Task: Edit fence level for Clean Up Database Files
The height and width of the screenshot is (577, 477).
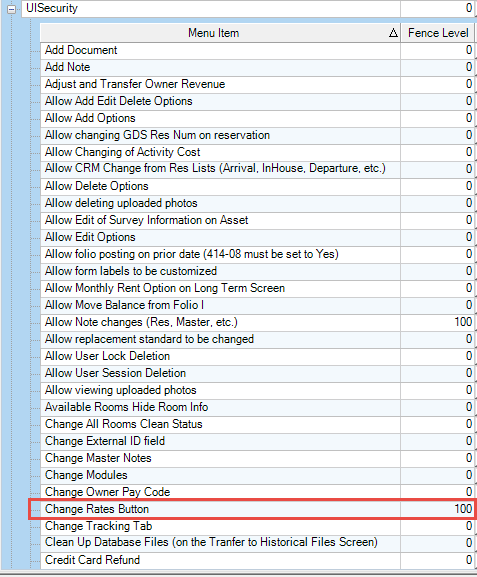Action: coord(438,543)
